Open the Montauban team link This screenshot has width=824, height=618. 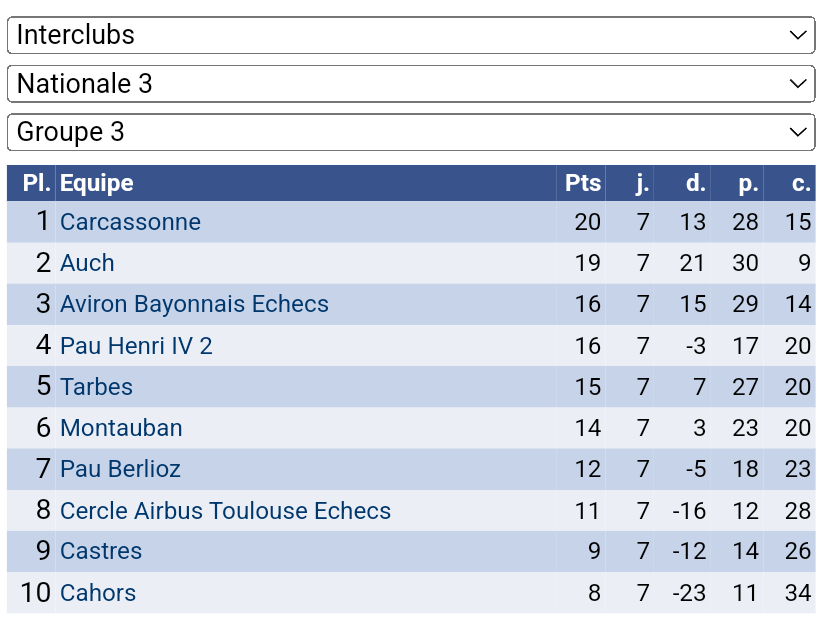pyautogui.click(x=121, y=428)
